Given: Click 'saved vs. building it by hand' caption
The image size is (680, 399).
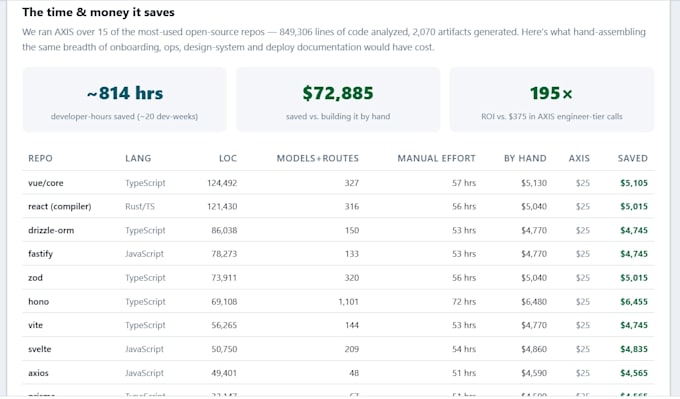Looking at the screenshot, I should tap(338, 116).
